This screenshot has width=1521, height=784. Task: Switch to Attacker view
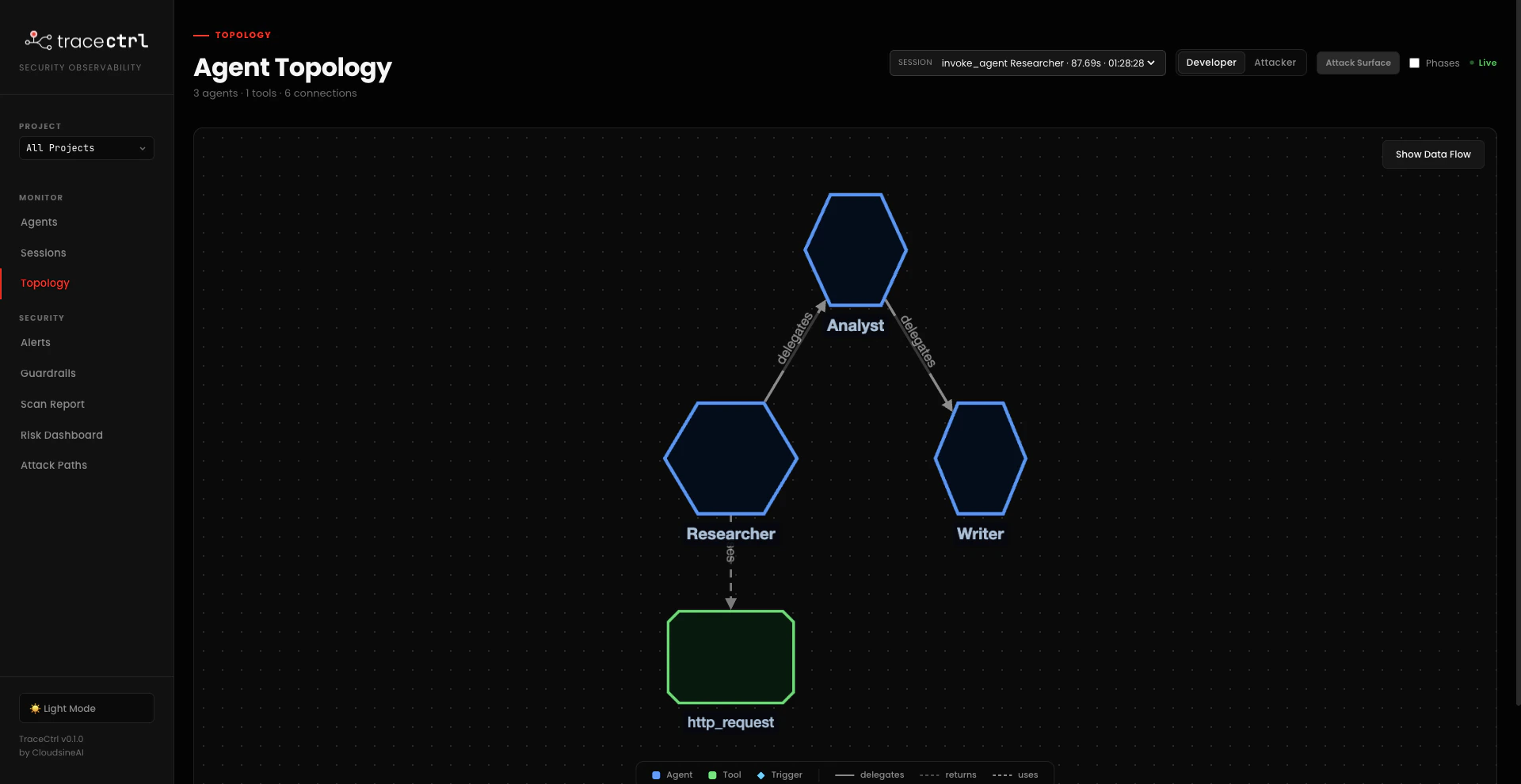tap(1275, 63)
